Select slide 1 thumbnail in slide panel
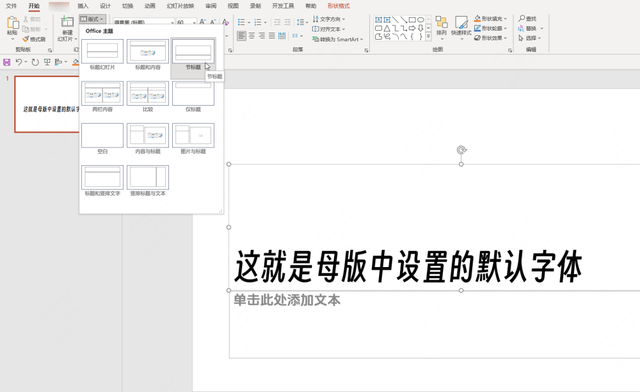The image size is (640, 392). [x=47, y=104]
